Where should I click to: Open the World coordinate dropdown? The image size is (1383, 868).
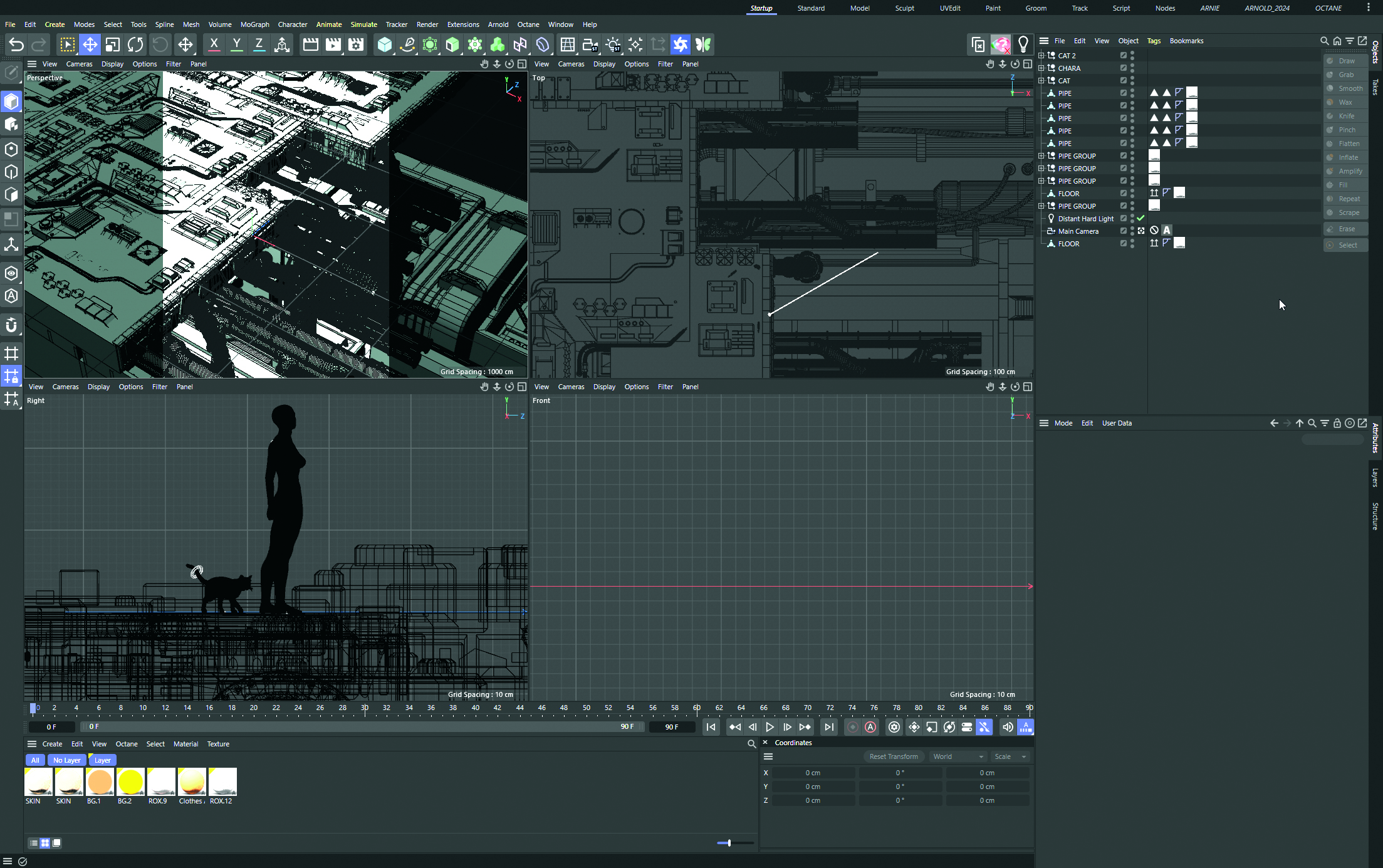tap(958, 756)
